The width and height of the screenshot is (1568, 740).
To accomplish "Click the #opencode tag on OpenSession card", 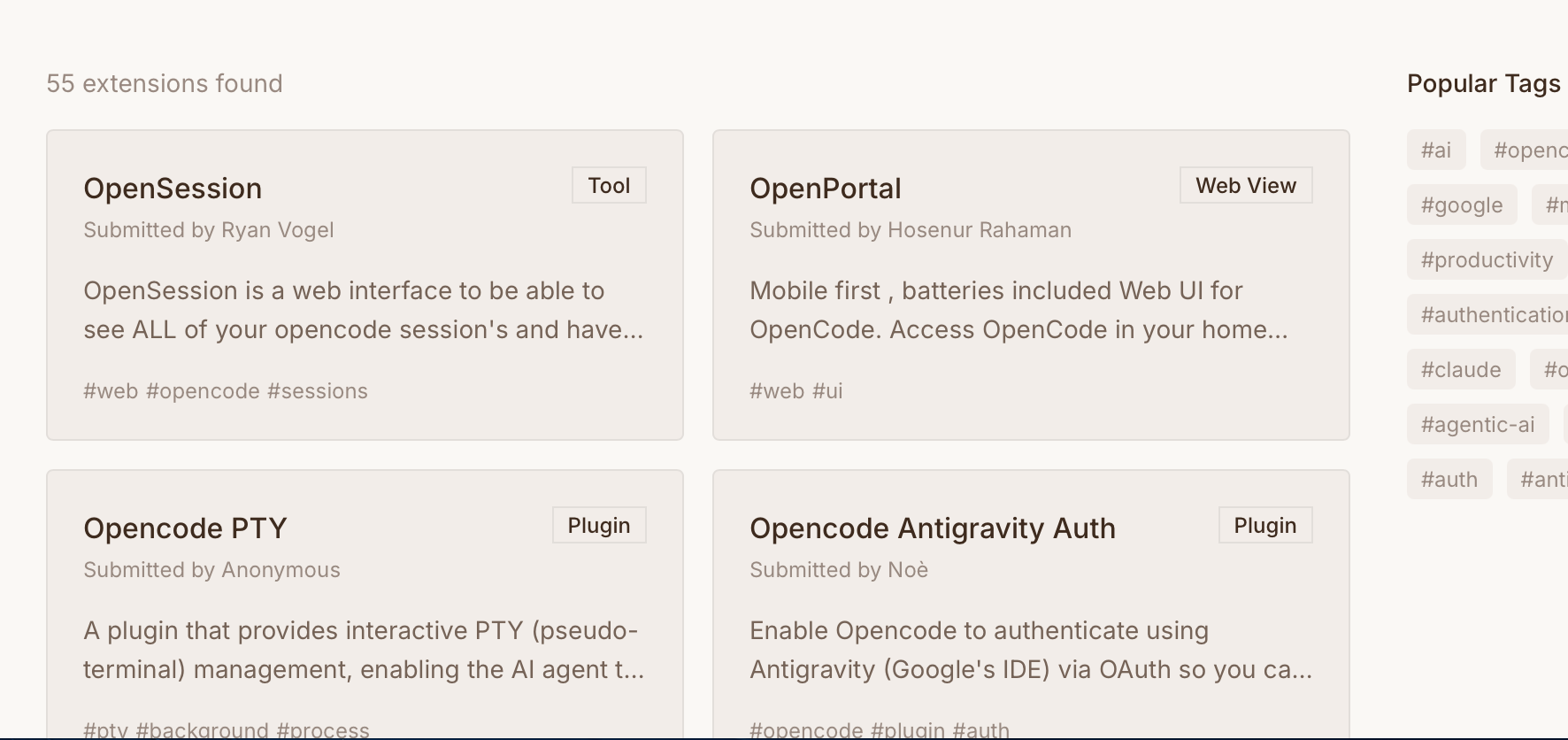I will pyautogui.click(x=203, y=391).
